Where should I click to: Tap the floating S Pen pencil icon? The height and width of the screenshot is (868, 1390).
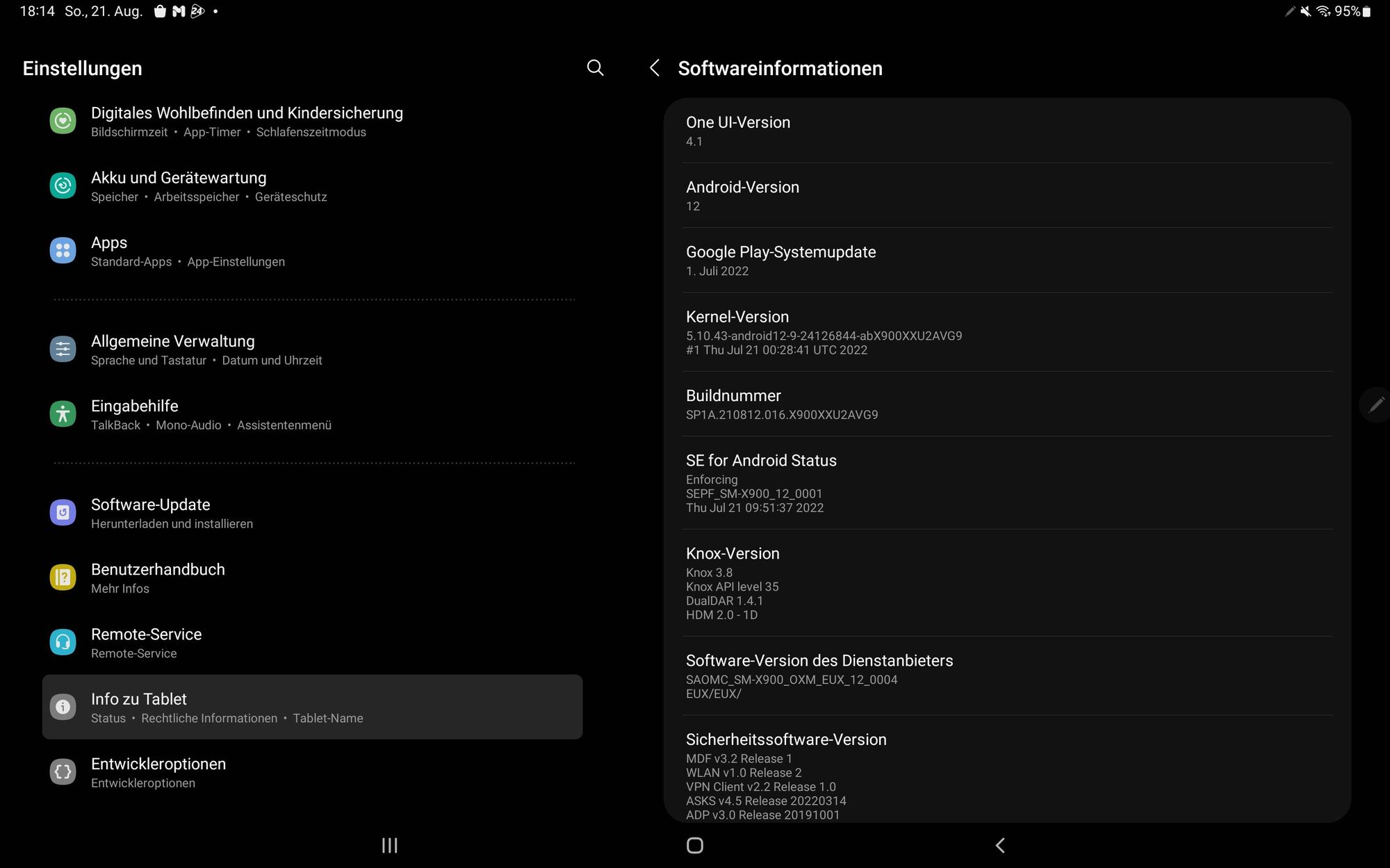(1375, 404)
